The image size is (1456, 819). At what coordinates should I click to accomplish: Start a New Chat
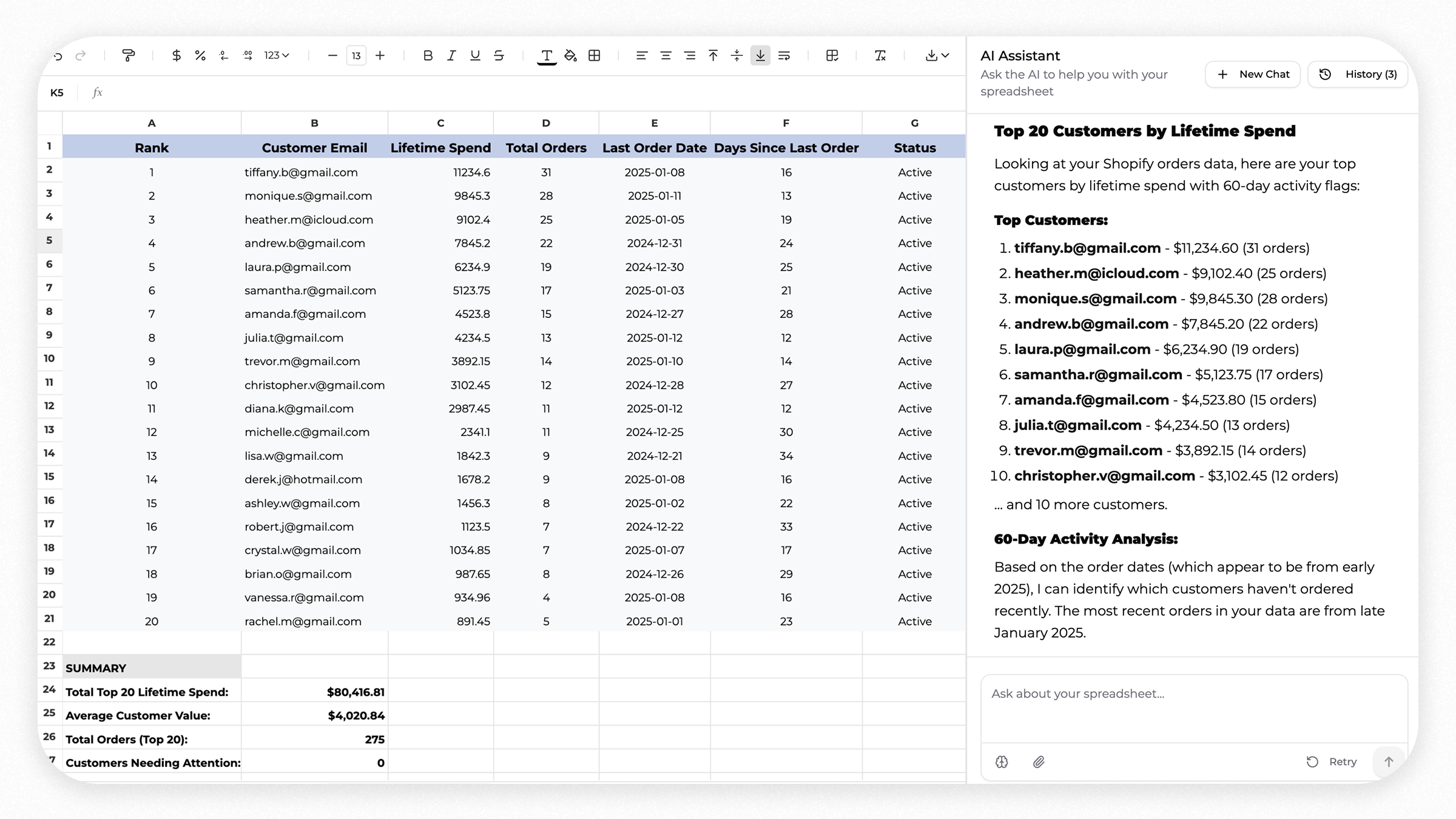(x=1253, y=74)
